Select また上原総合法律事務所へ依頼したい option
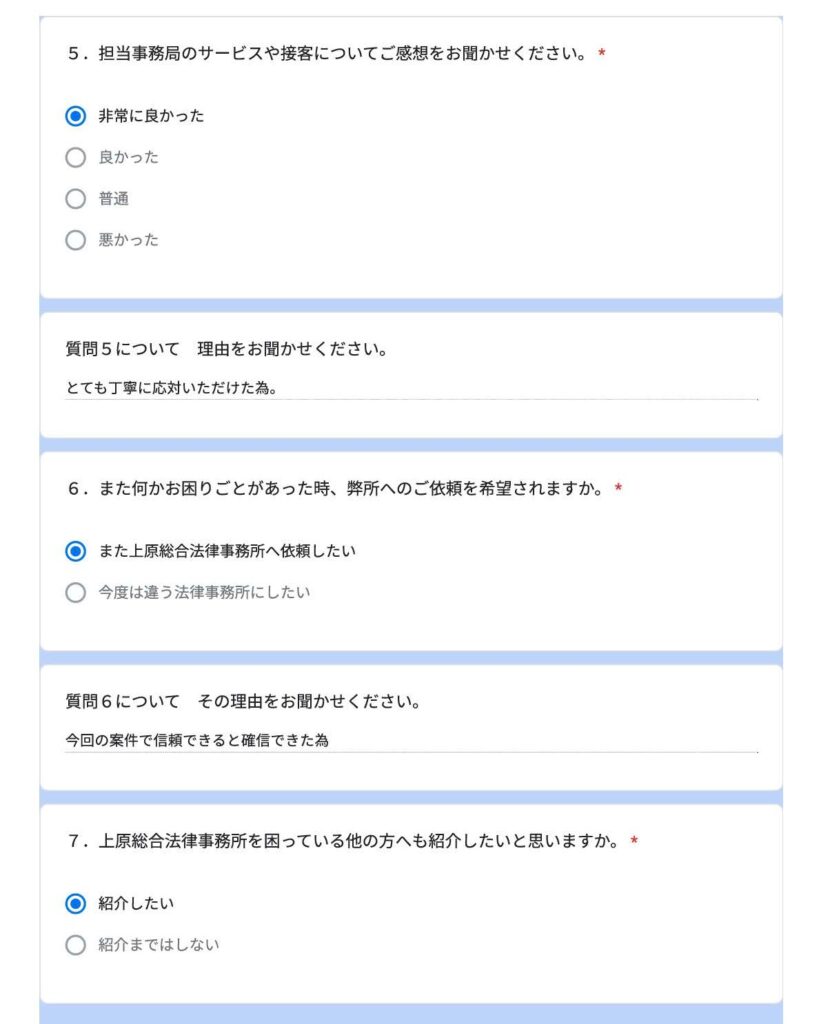 [x=75, y=551]
